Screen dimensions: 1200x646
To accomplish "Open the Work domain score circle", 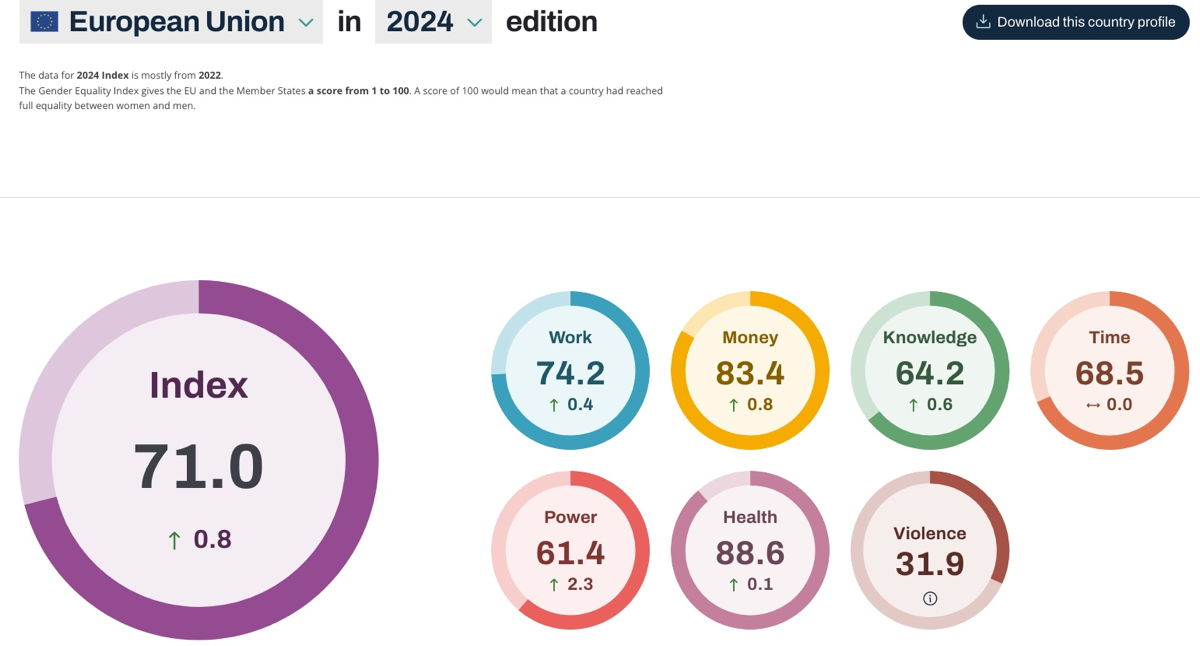I will (x=570, y=370).
